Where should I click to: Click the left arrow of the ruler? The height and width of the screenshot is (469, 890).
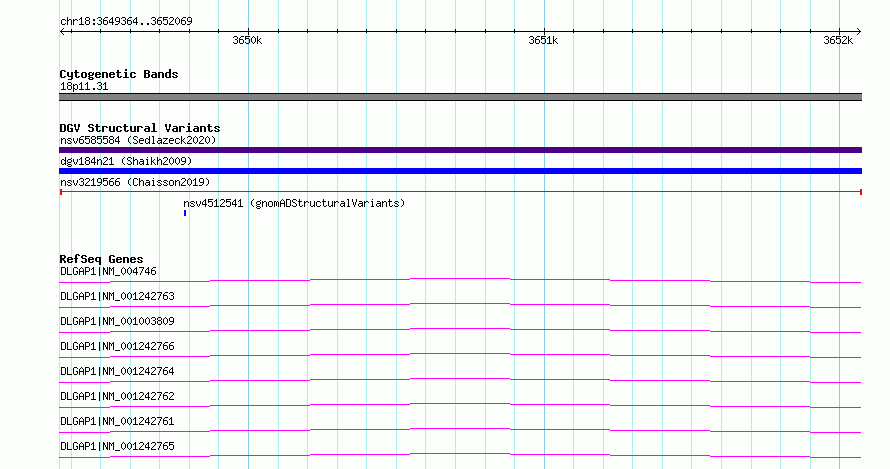coord(63,31)
